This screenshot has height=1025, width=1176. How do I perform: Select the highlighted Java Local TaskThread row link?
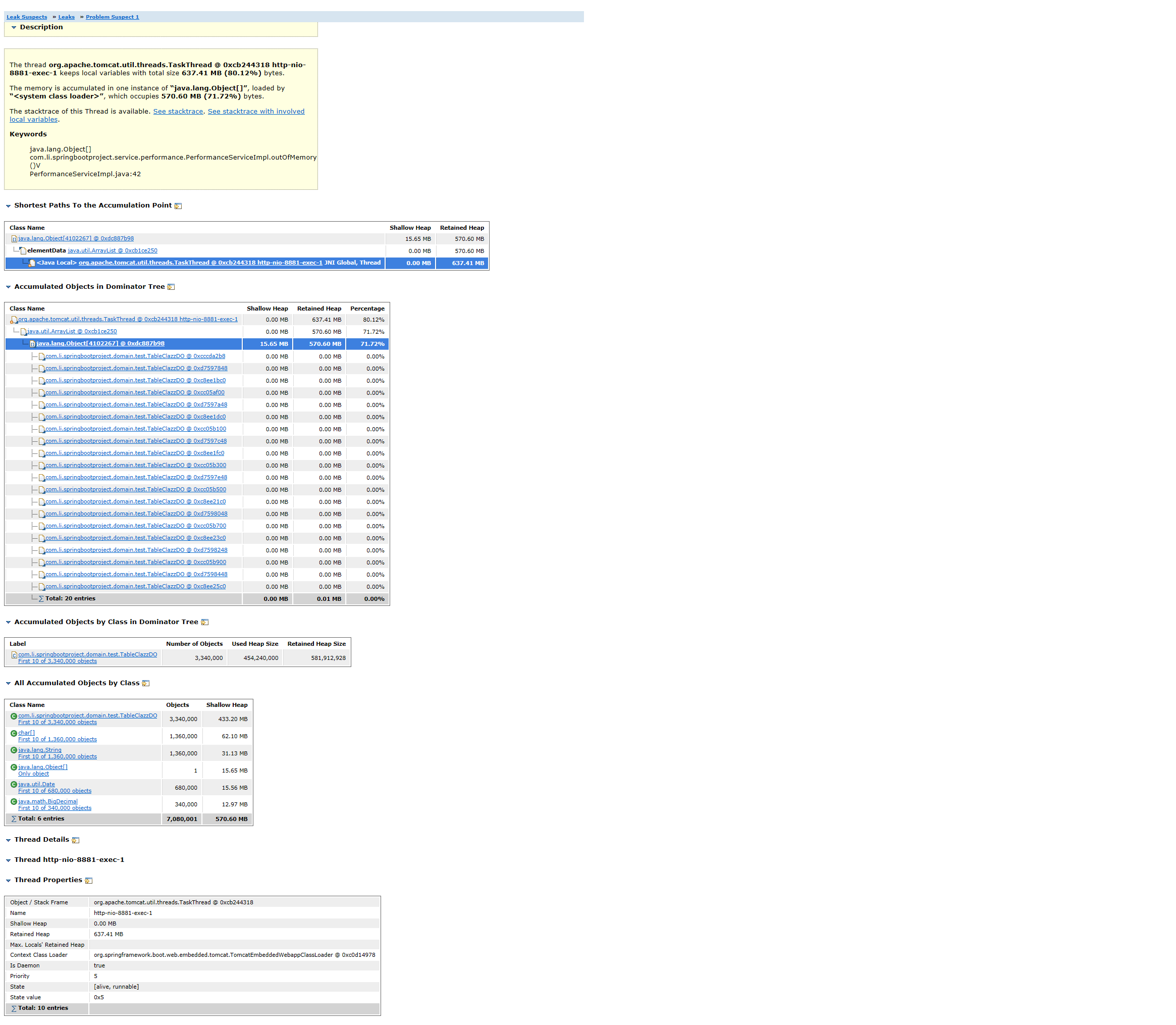pos(201,263)
